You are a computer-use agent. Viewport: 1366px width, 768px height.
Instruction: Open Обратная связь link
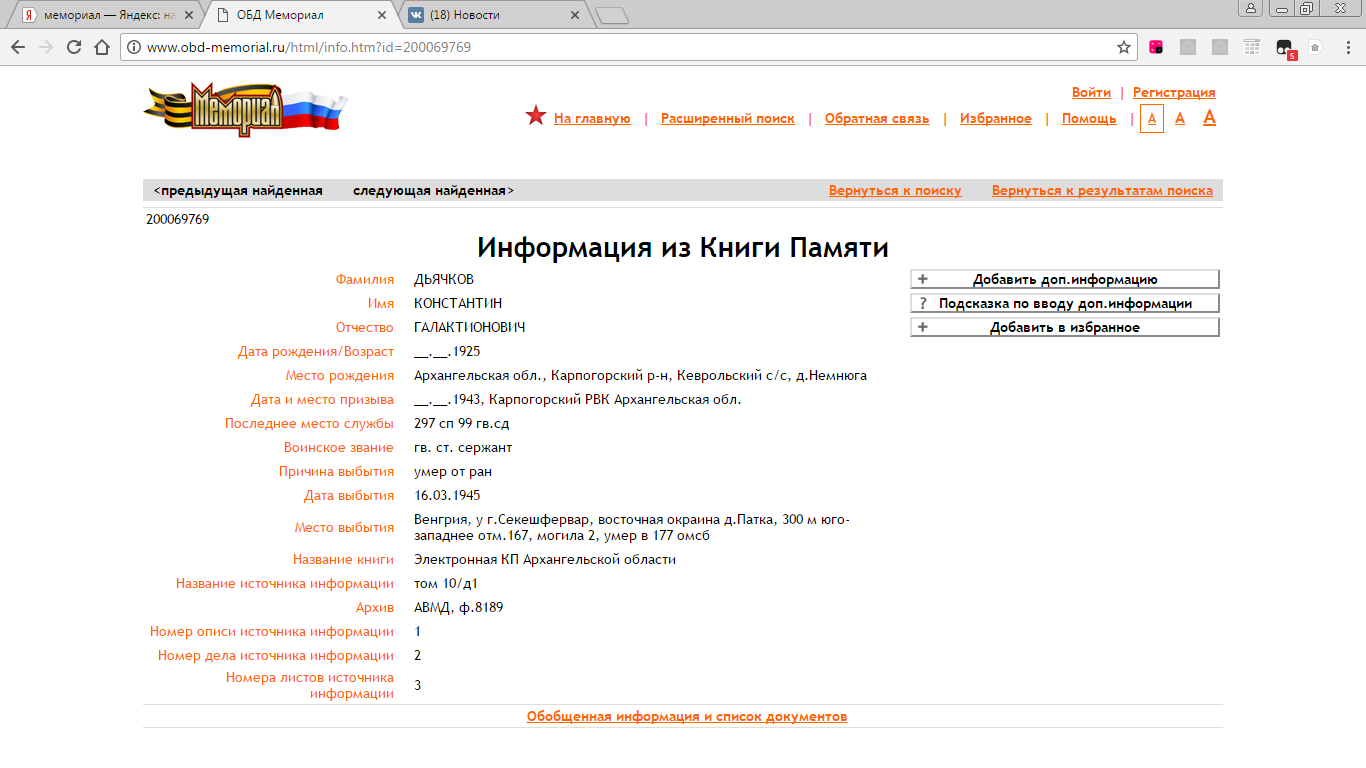pos(877,118)
